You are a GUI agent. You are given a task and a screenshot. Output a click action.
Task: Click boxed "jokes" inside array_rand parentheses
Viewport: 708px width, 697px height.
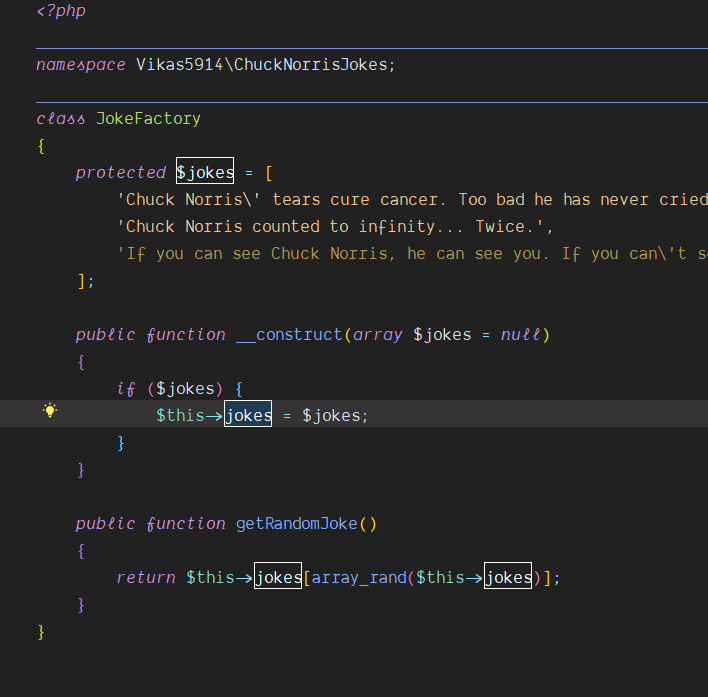point(508,576)
